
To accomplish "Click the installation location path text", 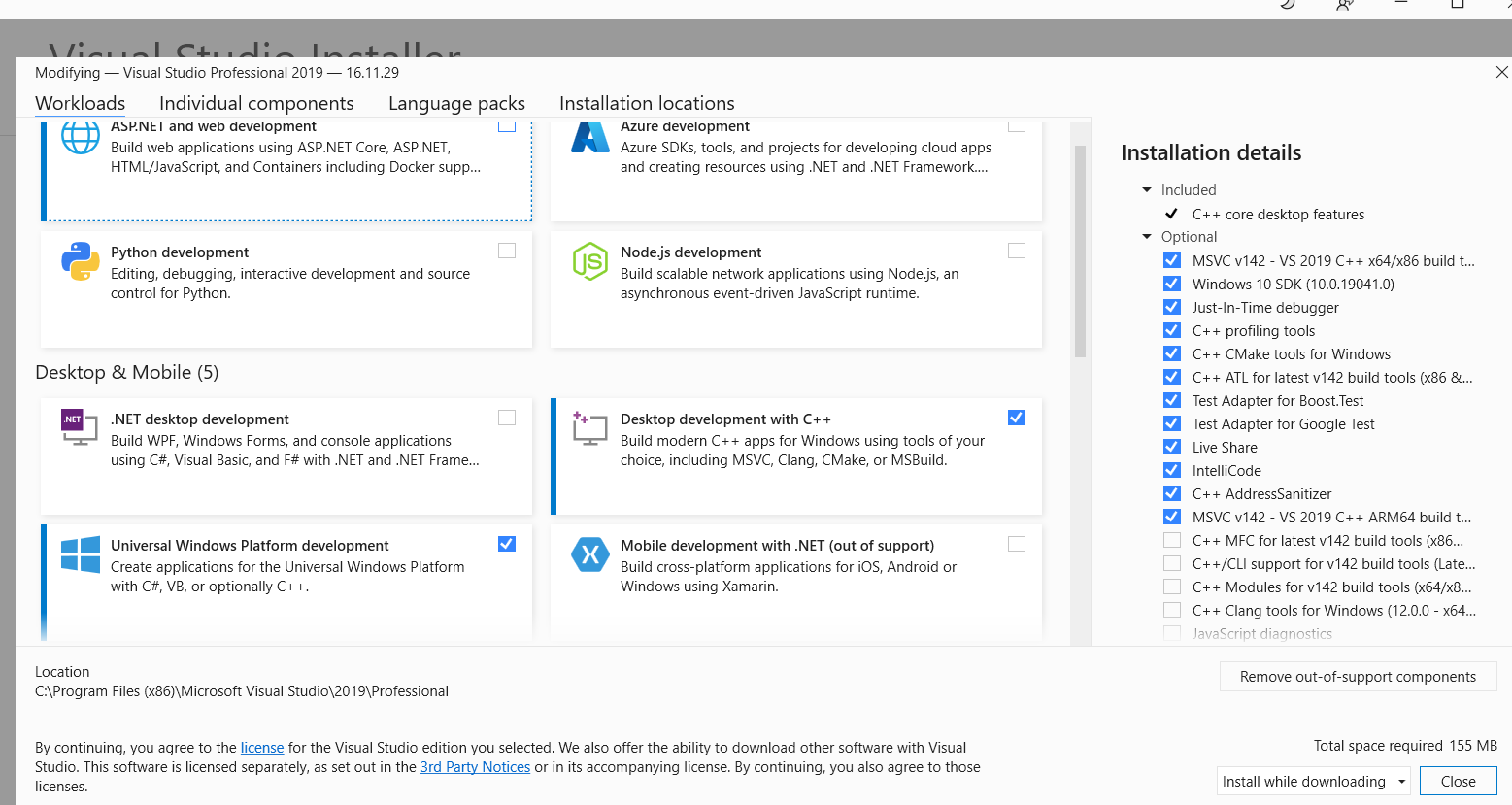I will tap(242, 691).
